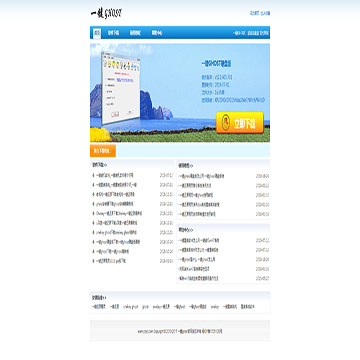Click the "onekey ghost" tag link at the bottom
The height and width of the screenshot is (360, 360).
coord(131,307)
